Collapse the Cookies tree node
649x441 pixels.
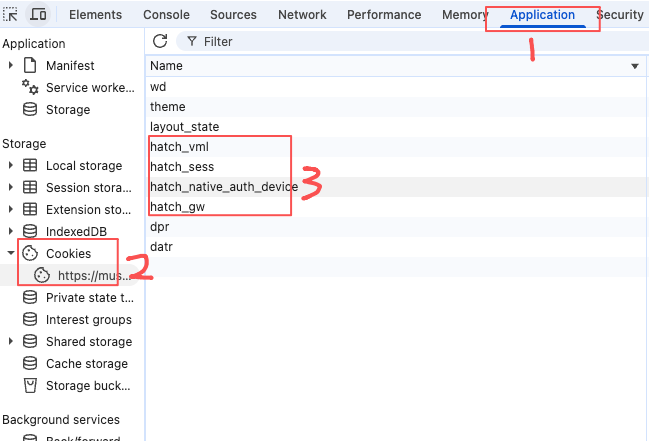11,253
